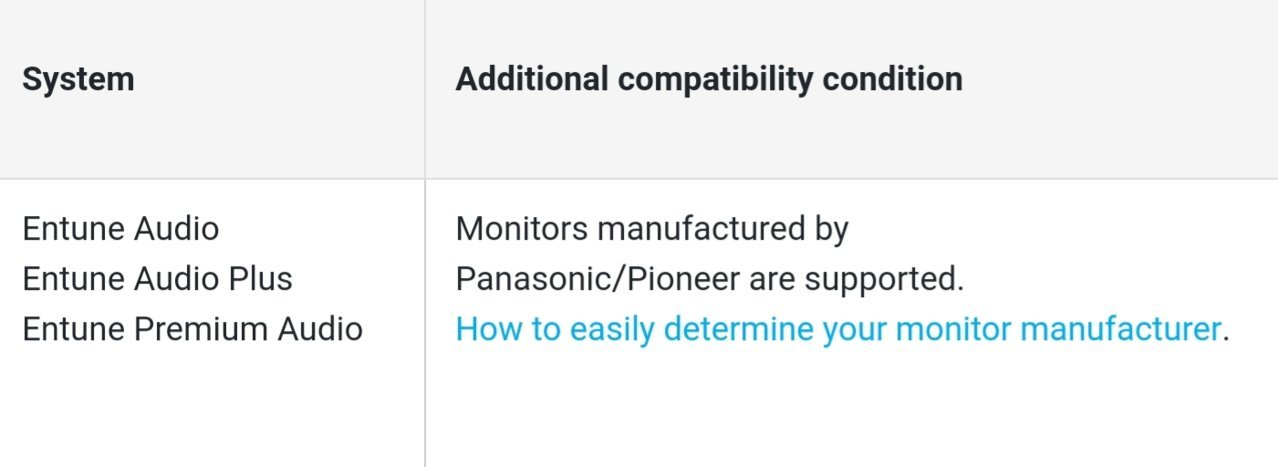Click the System column header

[78, 79]
